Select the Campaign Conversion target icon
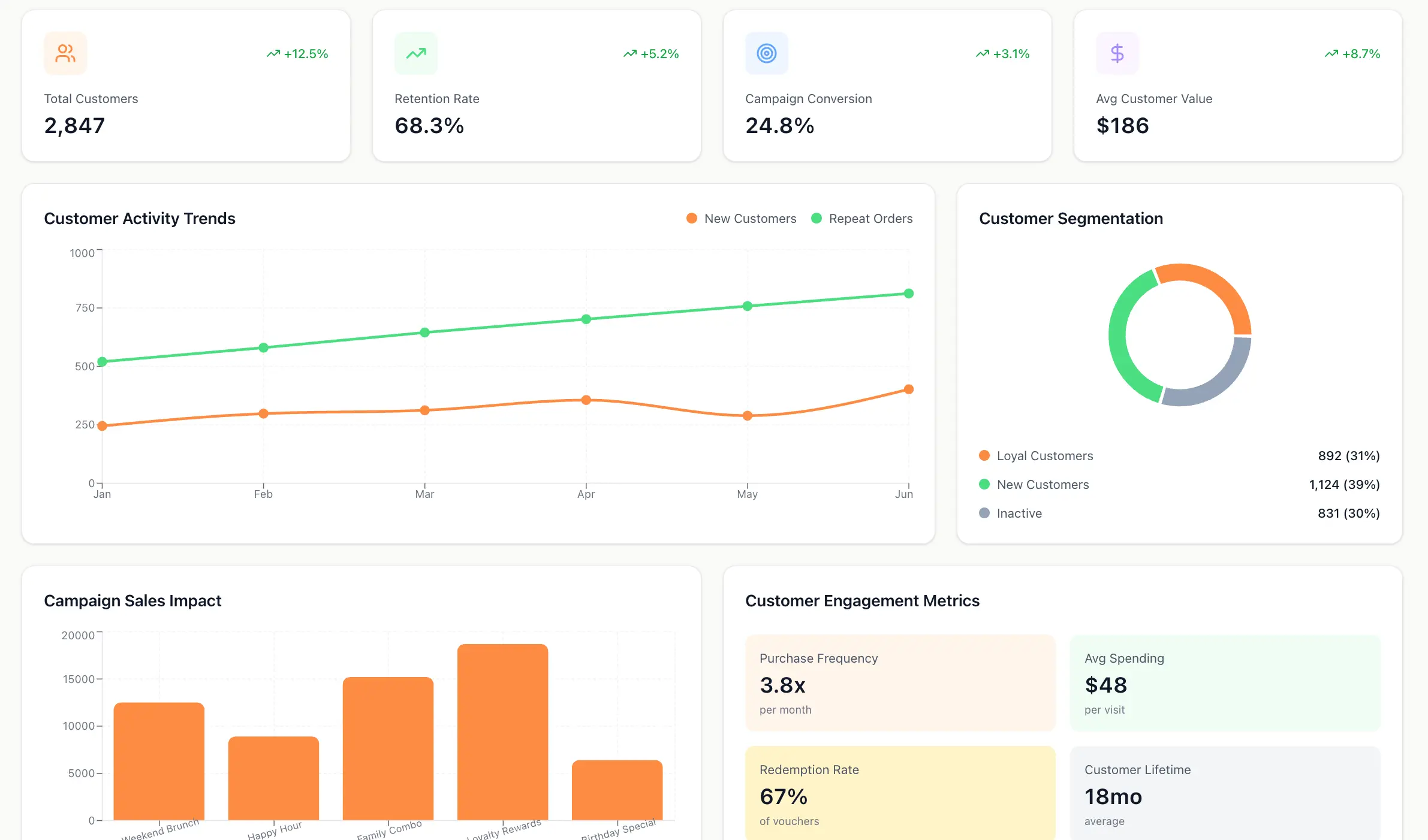Screen dimensions: 1428x840 (766, 53)
